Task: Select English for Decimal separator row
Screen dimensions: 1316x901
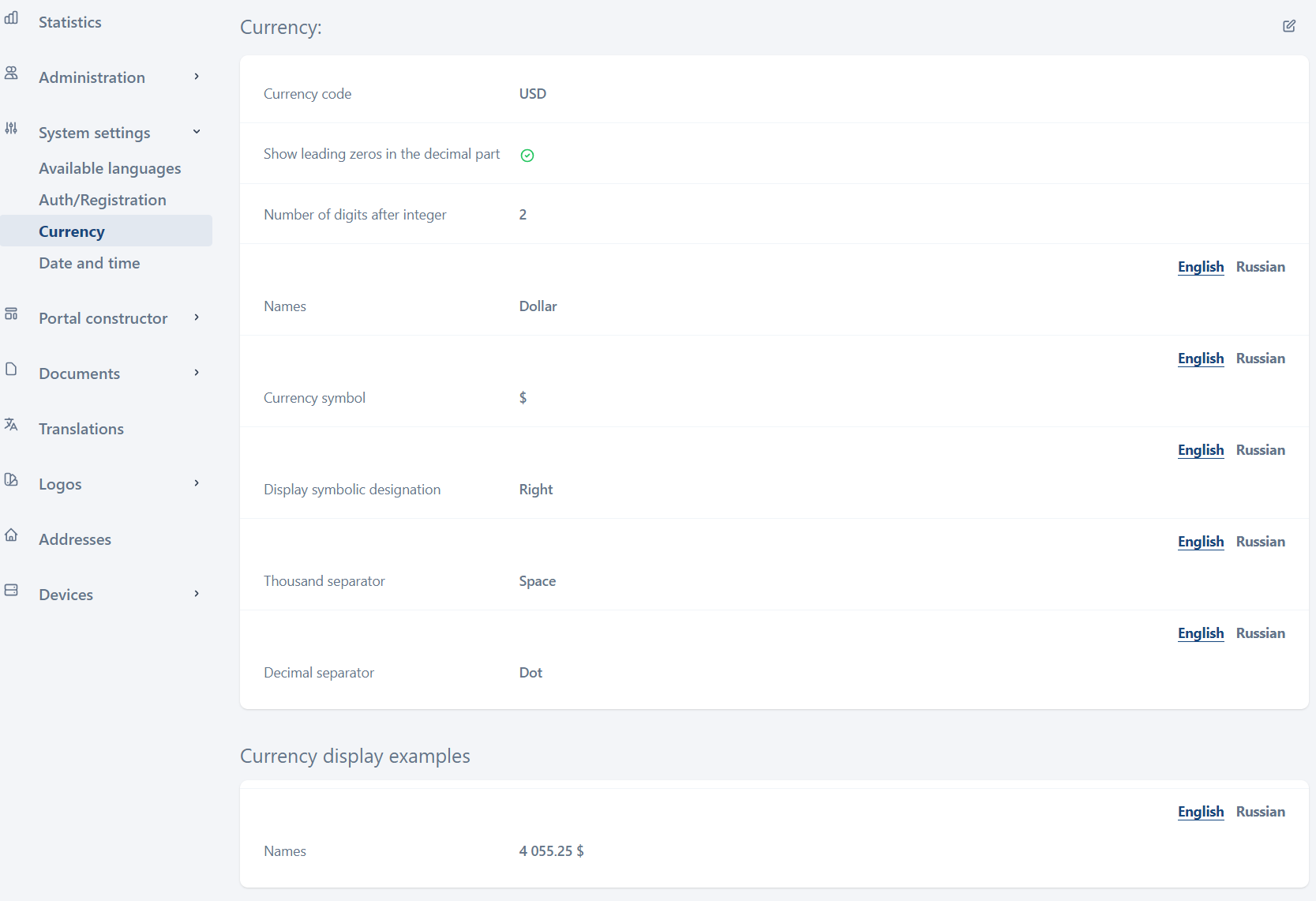Action: pos(1200,633)
